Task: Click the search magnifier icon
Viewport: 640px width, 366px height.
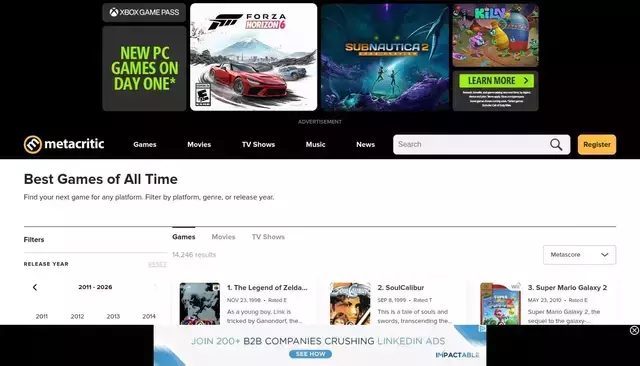Action: coord(556,144)
